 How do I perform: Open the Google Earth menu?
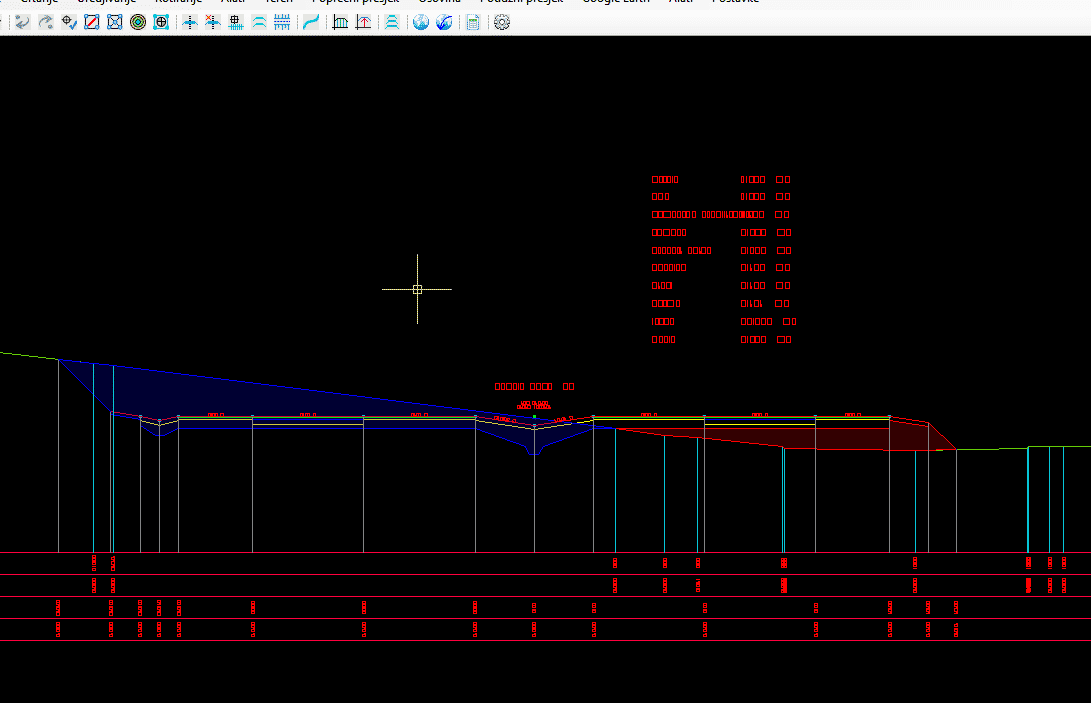click(x=615, y=2)
